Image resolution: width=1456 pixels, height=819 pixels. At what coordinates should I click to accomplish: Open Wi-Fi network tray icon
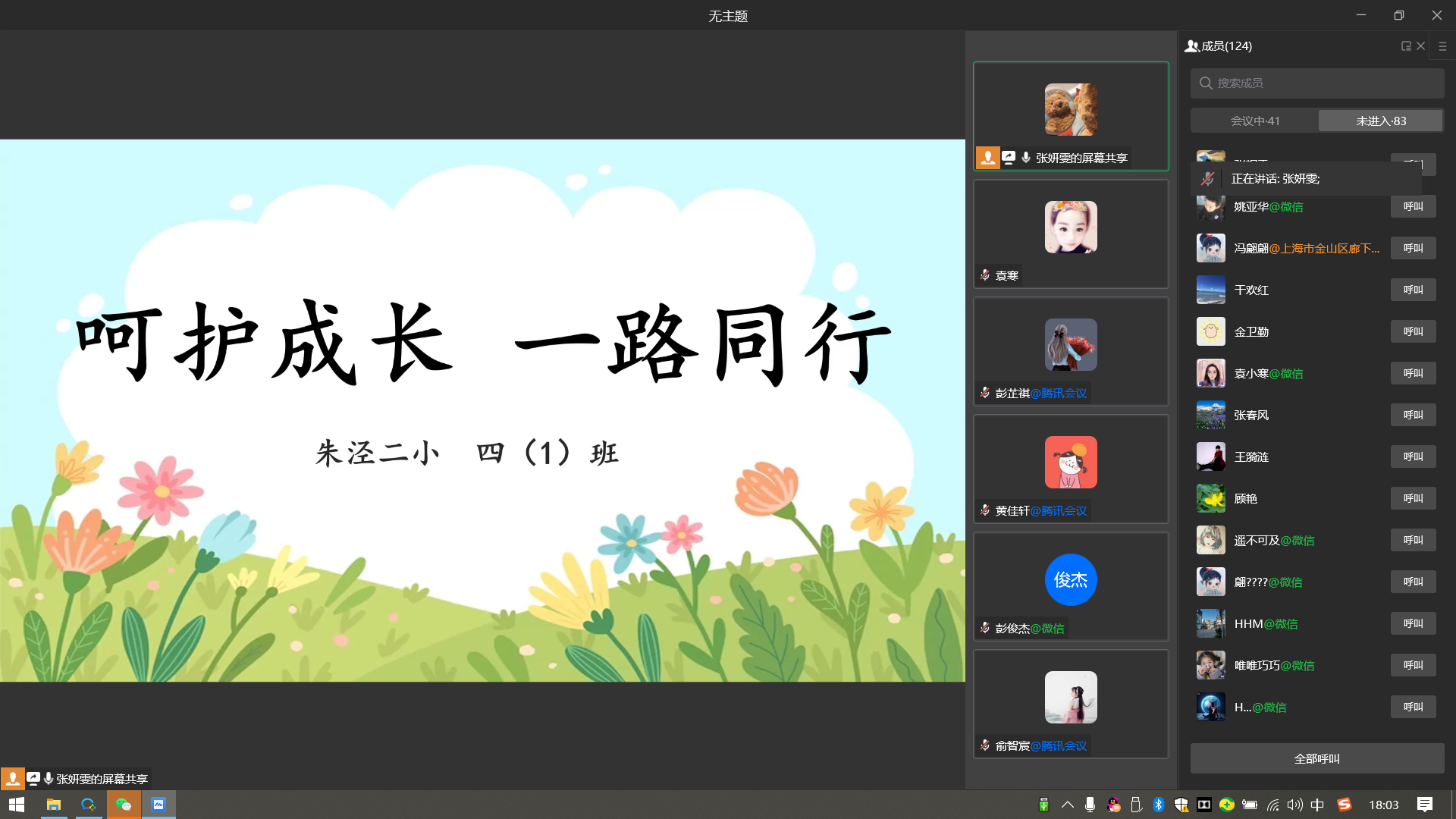point(1272,805)
